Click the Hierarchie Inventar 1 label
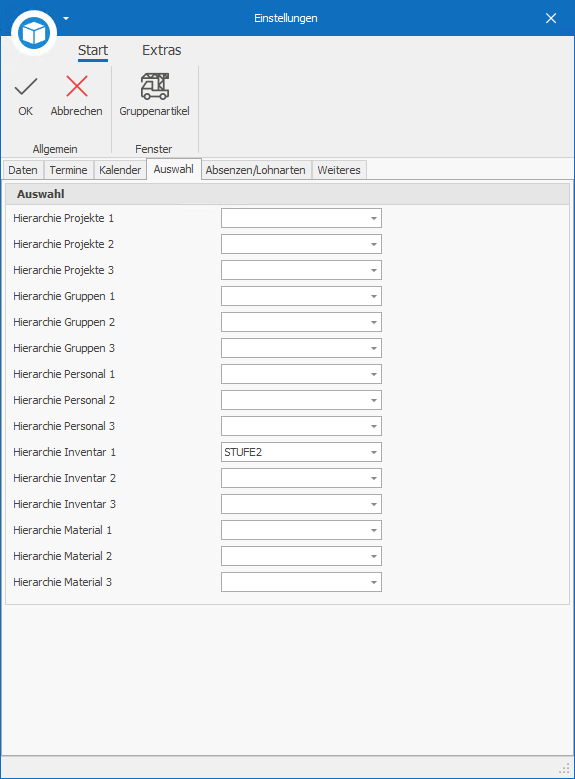575x779 pixels. [65, 452]
